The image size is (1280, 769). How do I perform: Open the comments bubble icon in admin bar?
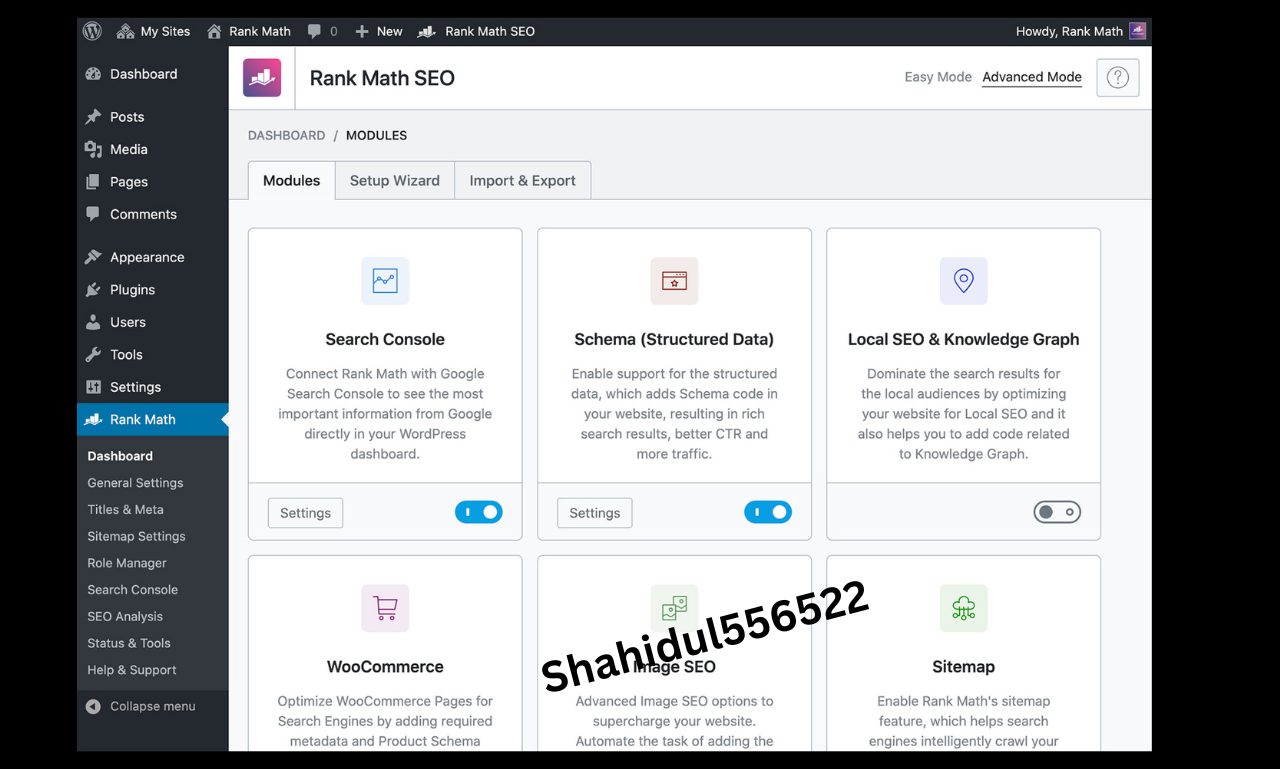tap(315, 31)
